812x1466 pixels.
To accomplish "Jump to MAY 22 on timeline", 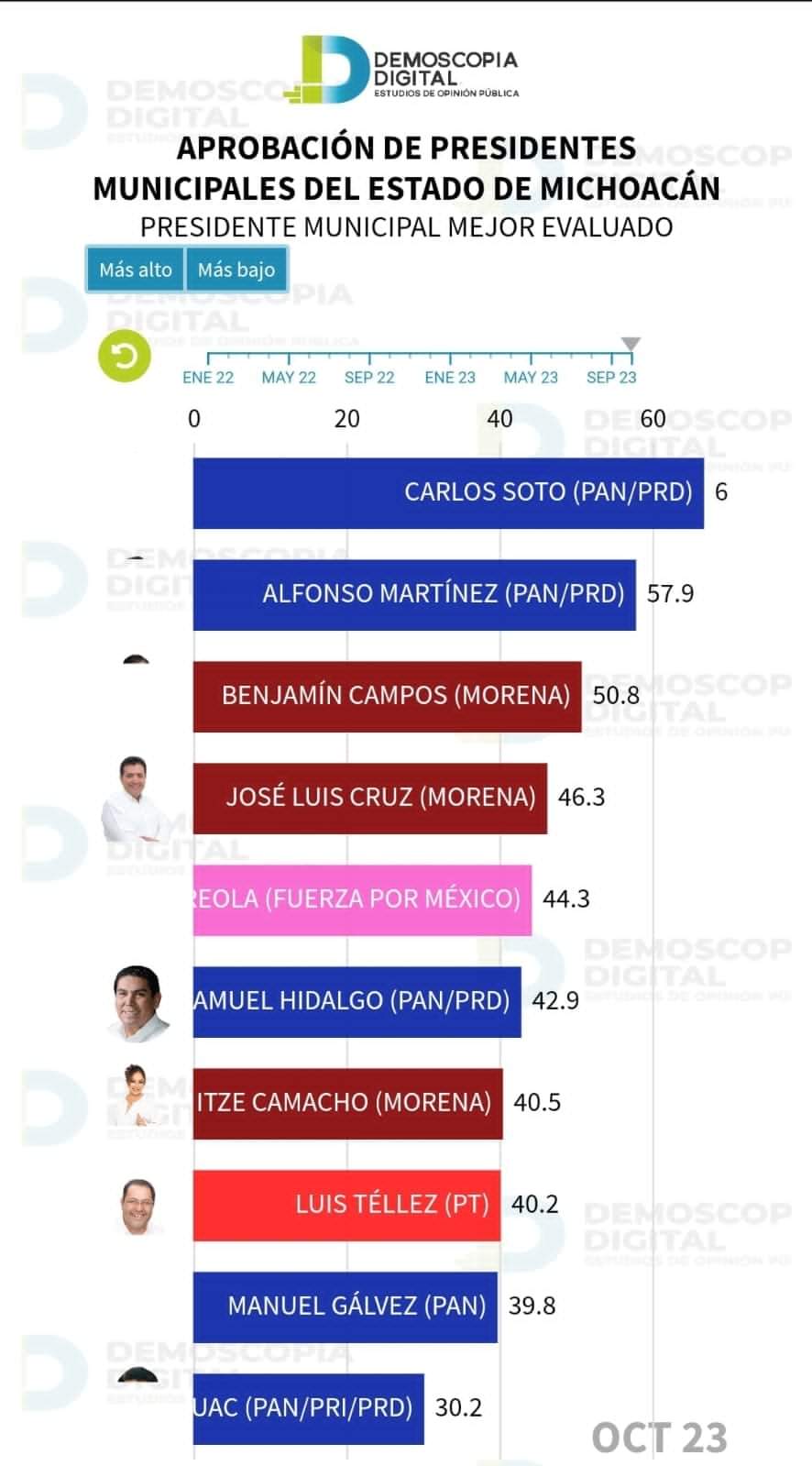I will [289, 377].
